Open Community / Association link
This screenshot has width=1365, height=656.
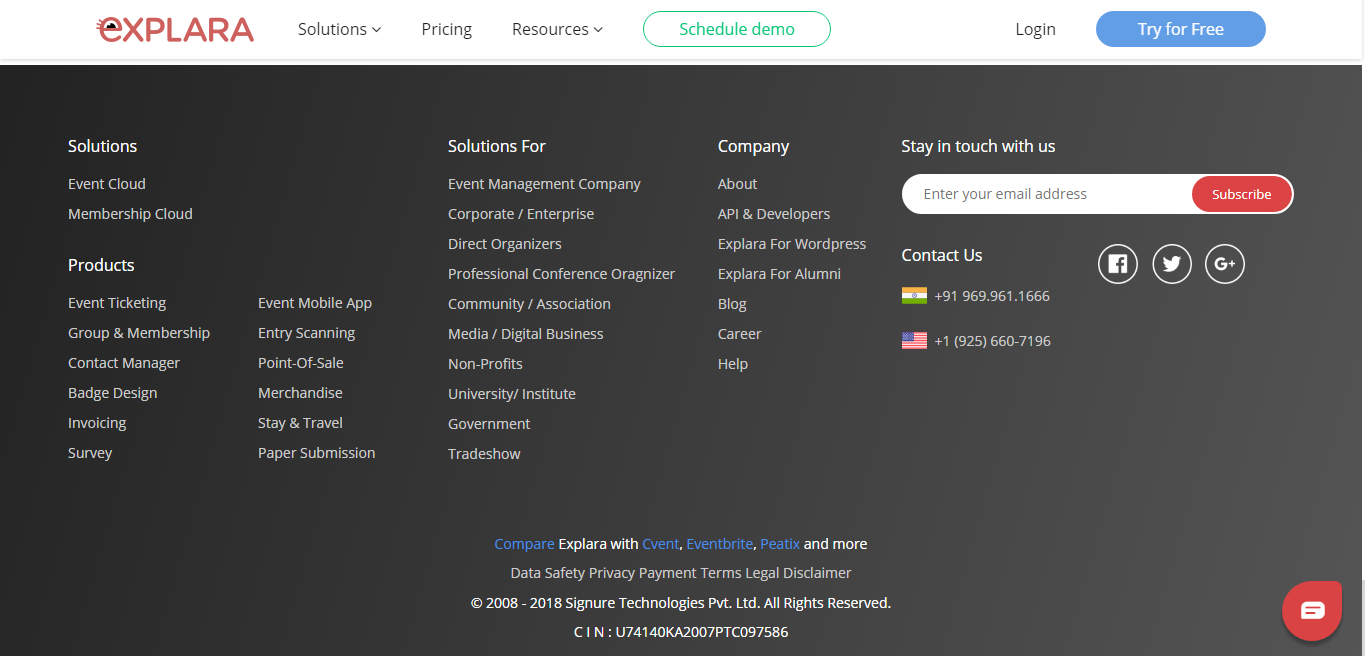(x=529, y=304)
